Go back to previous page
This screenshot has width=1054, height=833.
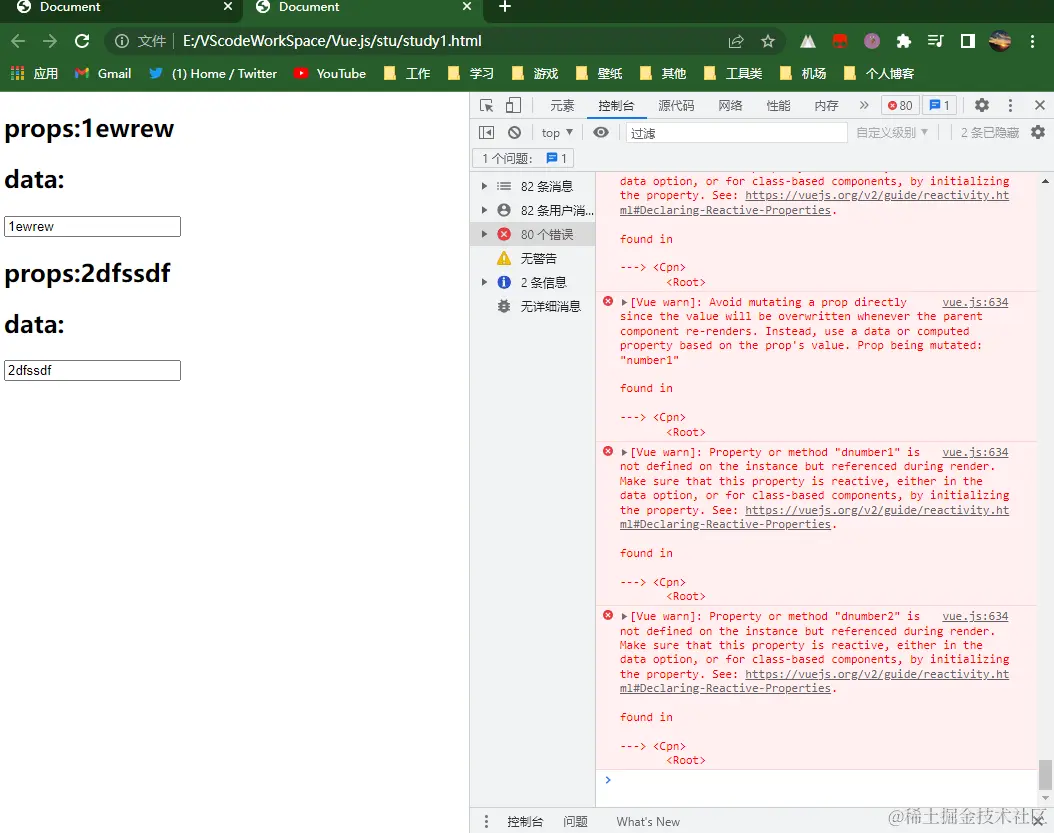coord(18,41)
